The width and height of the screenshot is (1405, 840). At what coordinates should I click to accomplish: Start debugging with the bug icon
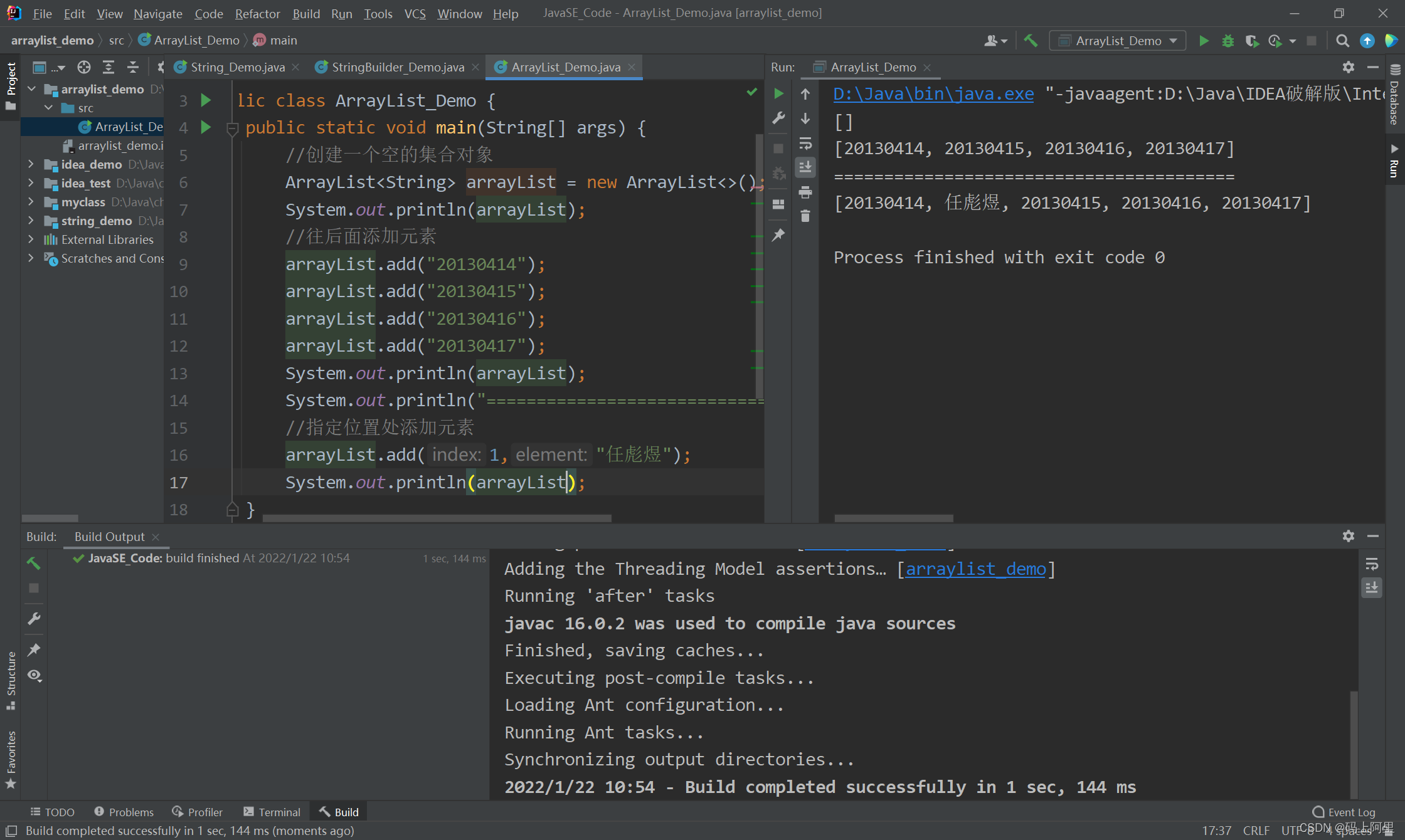[1227, 40]
